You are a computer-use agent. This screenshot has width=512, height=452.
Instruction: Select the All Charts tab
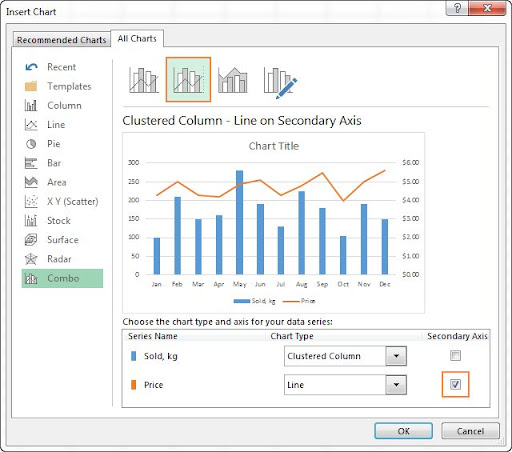137,39
